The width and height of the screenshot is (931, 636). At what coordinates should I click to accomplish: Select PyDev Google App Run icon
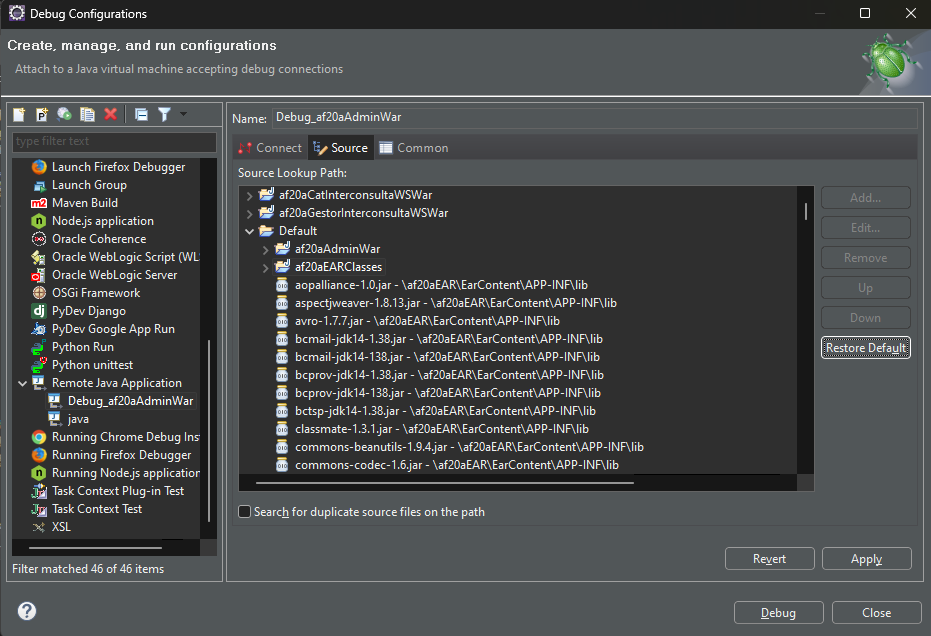click(x=39, y=329)
